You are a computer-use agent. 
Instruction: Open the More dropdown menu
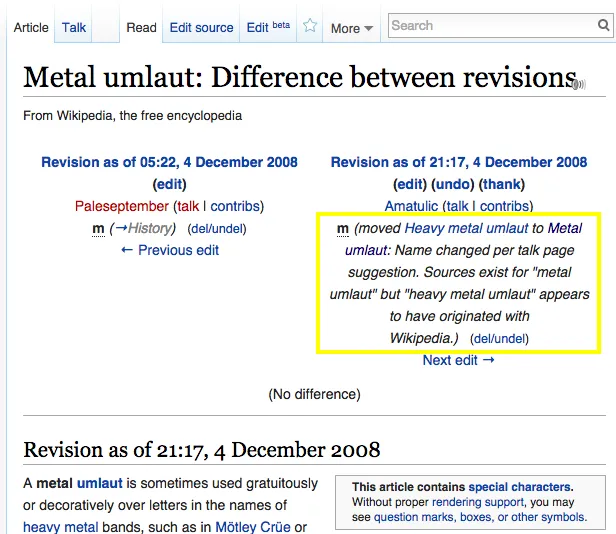pyautogui.click(x=351, y=28)
